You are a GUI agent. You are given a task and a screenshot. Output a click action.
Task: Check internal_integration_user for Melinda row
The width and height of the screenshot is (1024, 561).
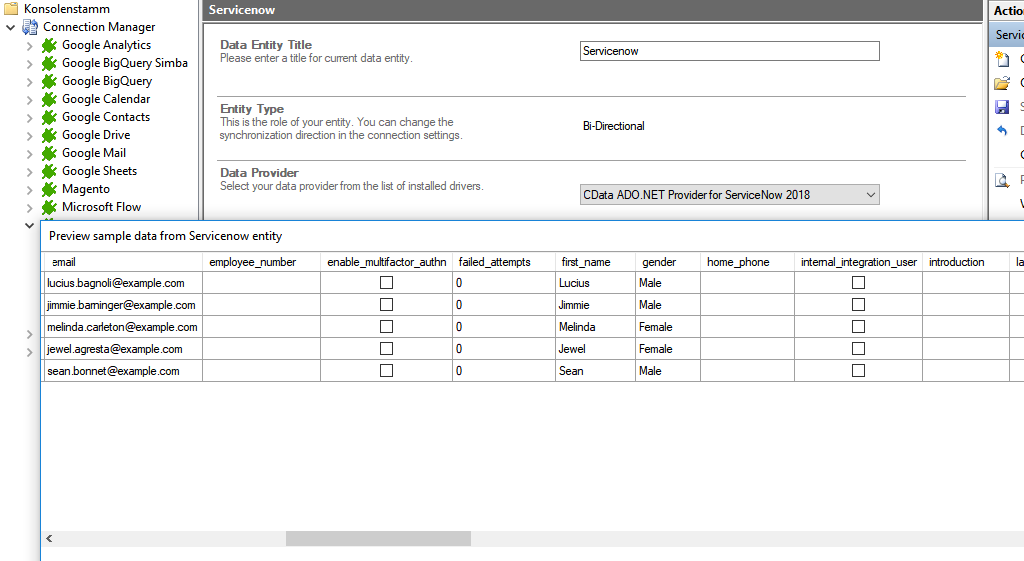[859, 327]
